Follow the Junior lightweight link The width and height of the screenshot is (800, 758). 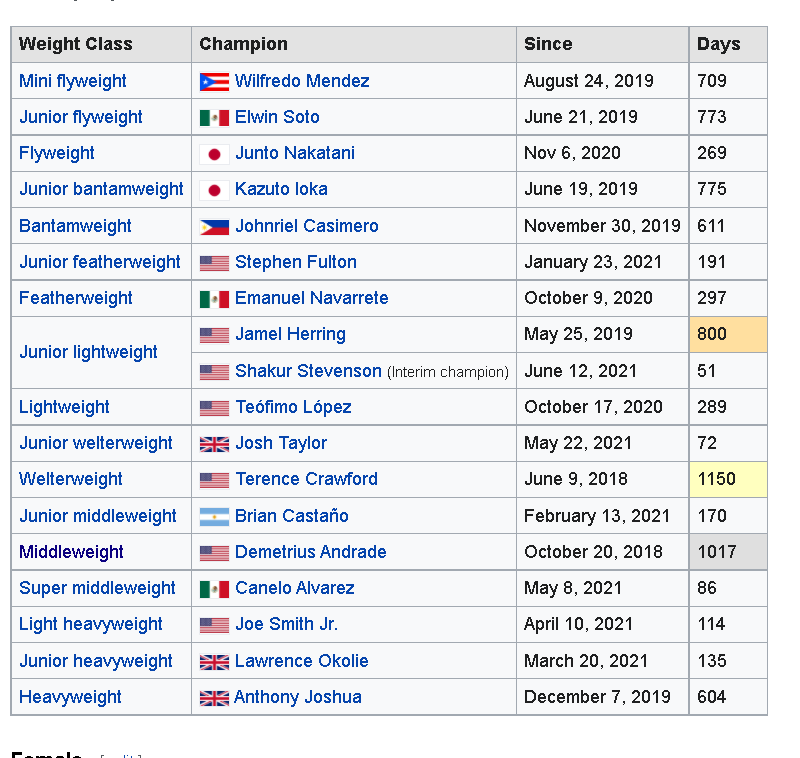(88, 352)
